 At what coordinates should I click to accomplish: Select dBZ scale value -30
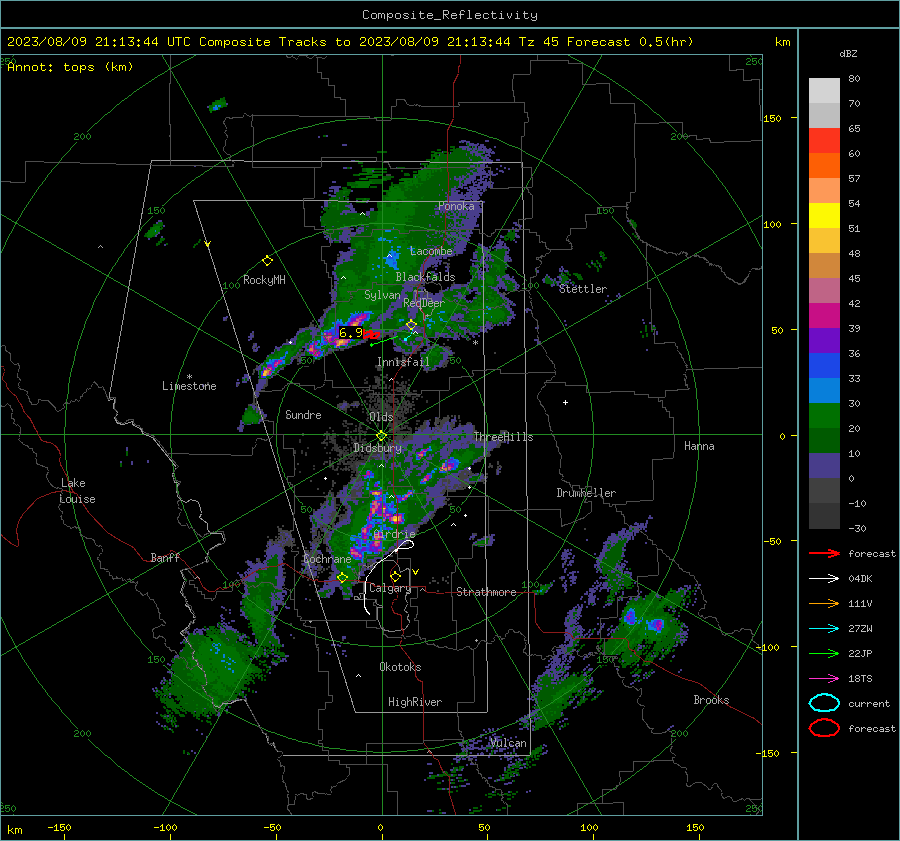pyautogui.click(x=857, y=528)
